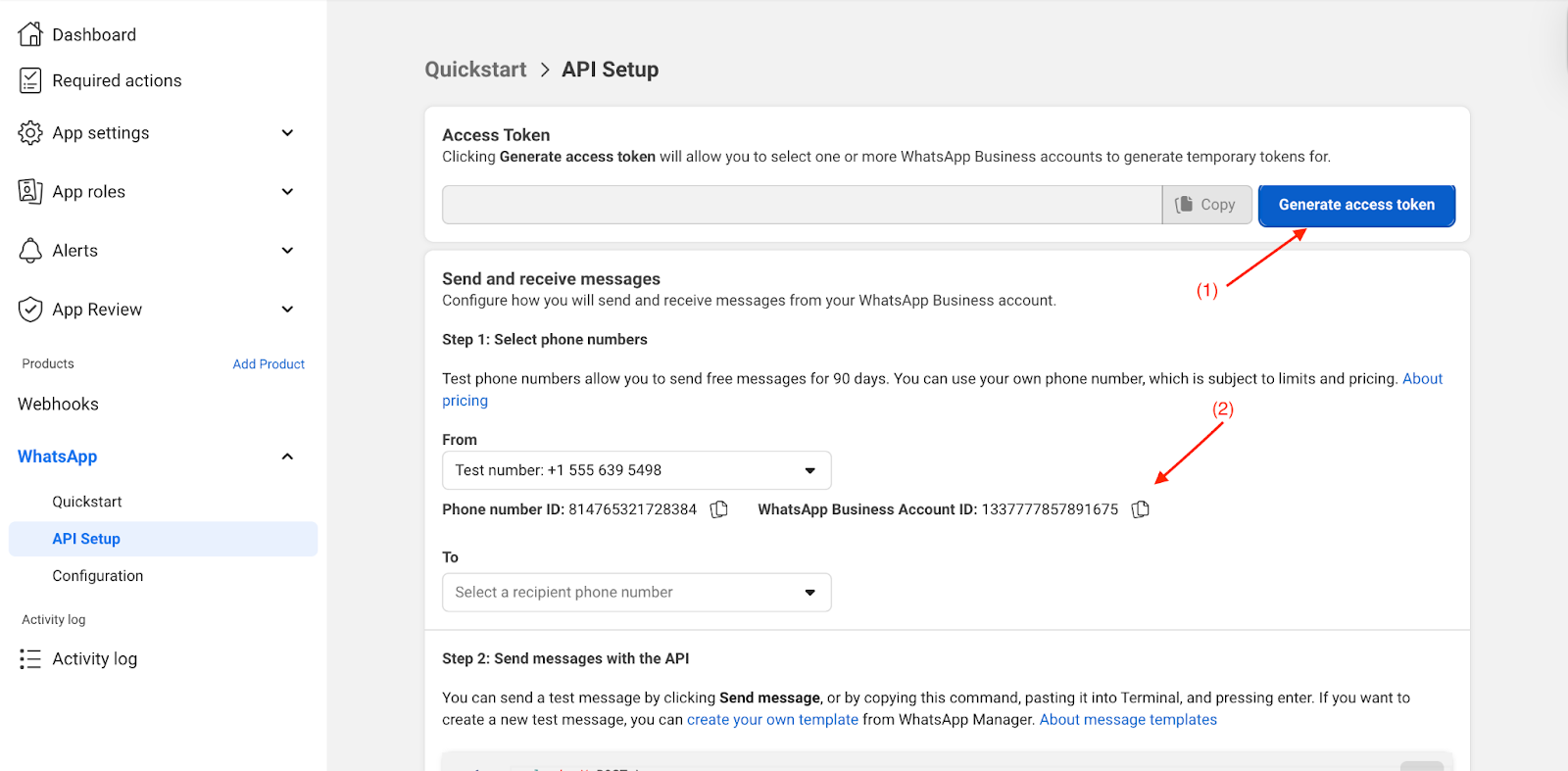1568x771 pixels.
Task: Click inside the access token field
Action: coord(801,205)
